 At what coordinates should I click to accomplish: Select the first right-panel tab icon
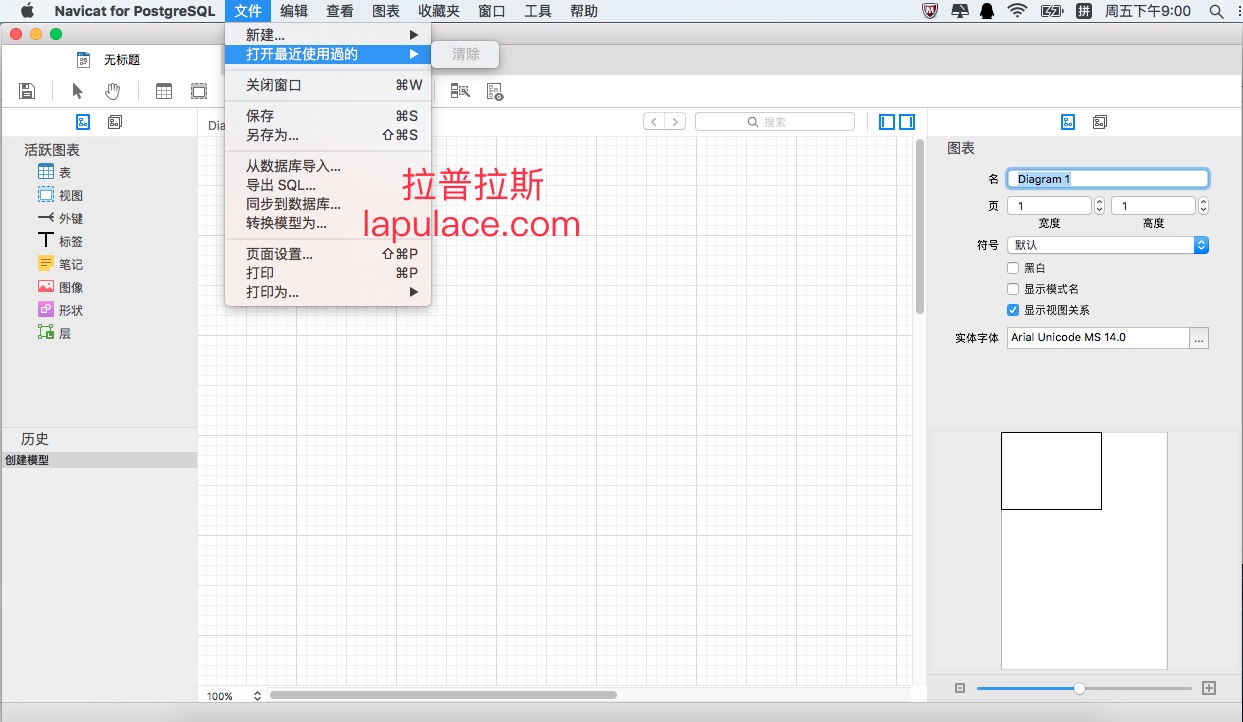1068,122
